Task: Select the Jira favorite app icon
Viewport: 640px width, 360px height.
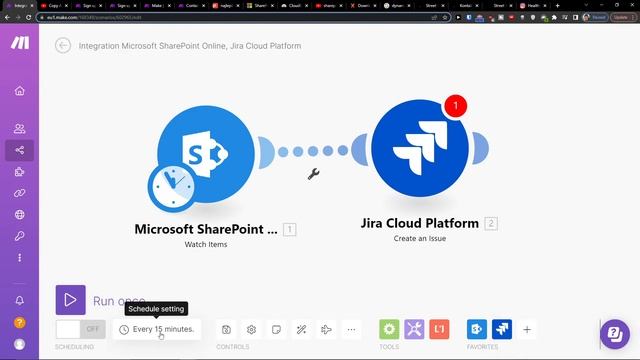Action: 502,329
